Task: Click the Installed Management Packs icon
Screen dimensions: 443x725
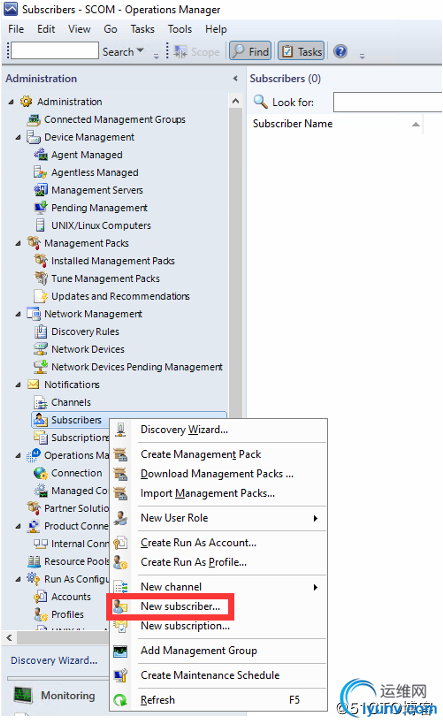Action: [x=41, y=260]
